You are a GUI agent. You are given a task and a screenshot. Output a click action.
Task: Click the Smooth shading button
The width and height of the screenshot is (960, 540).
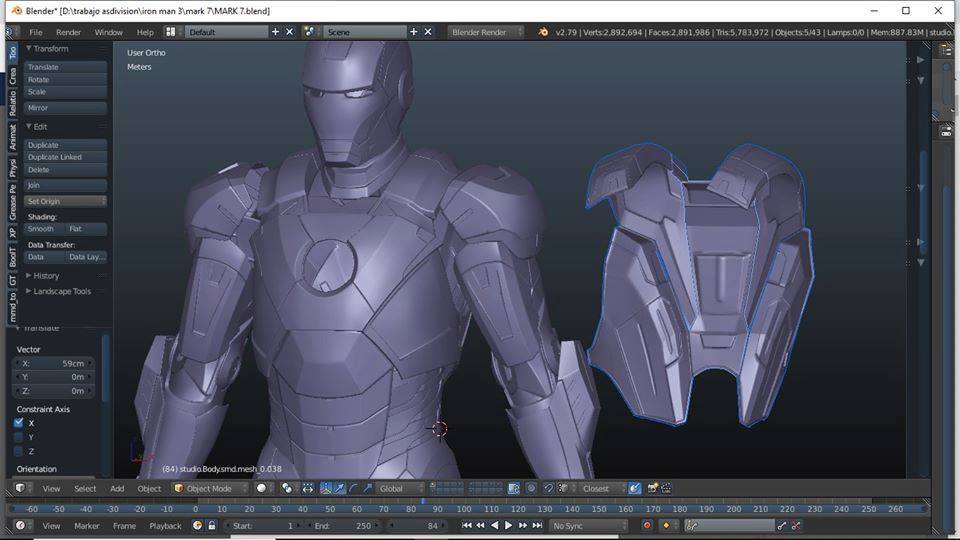coord(42,229)
